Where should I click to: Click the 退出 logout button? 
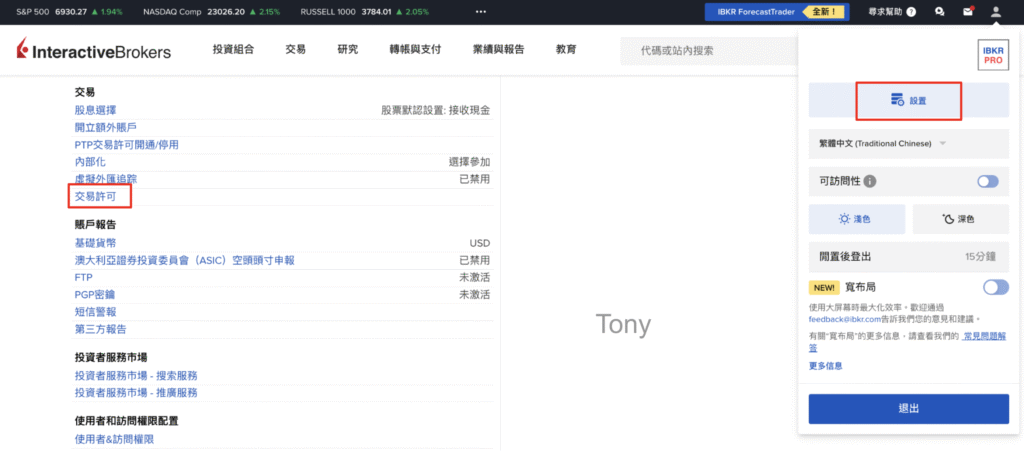908,409
